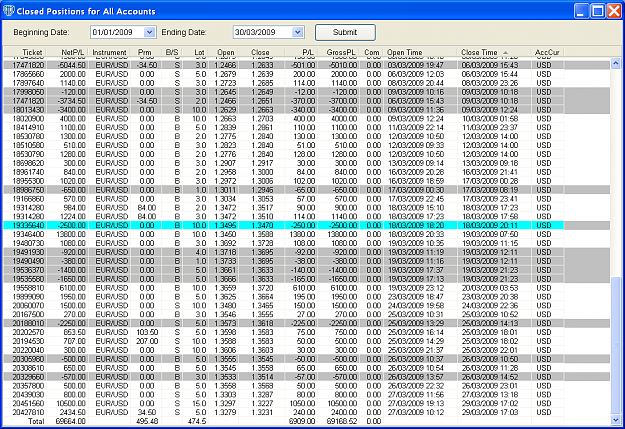The width and height of the screenshot is (625, 429).
Task: Sort by the Open Time column header
Action: tap(405, 52)
